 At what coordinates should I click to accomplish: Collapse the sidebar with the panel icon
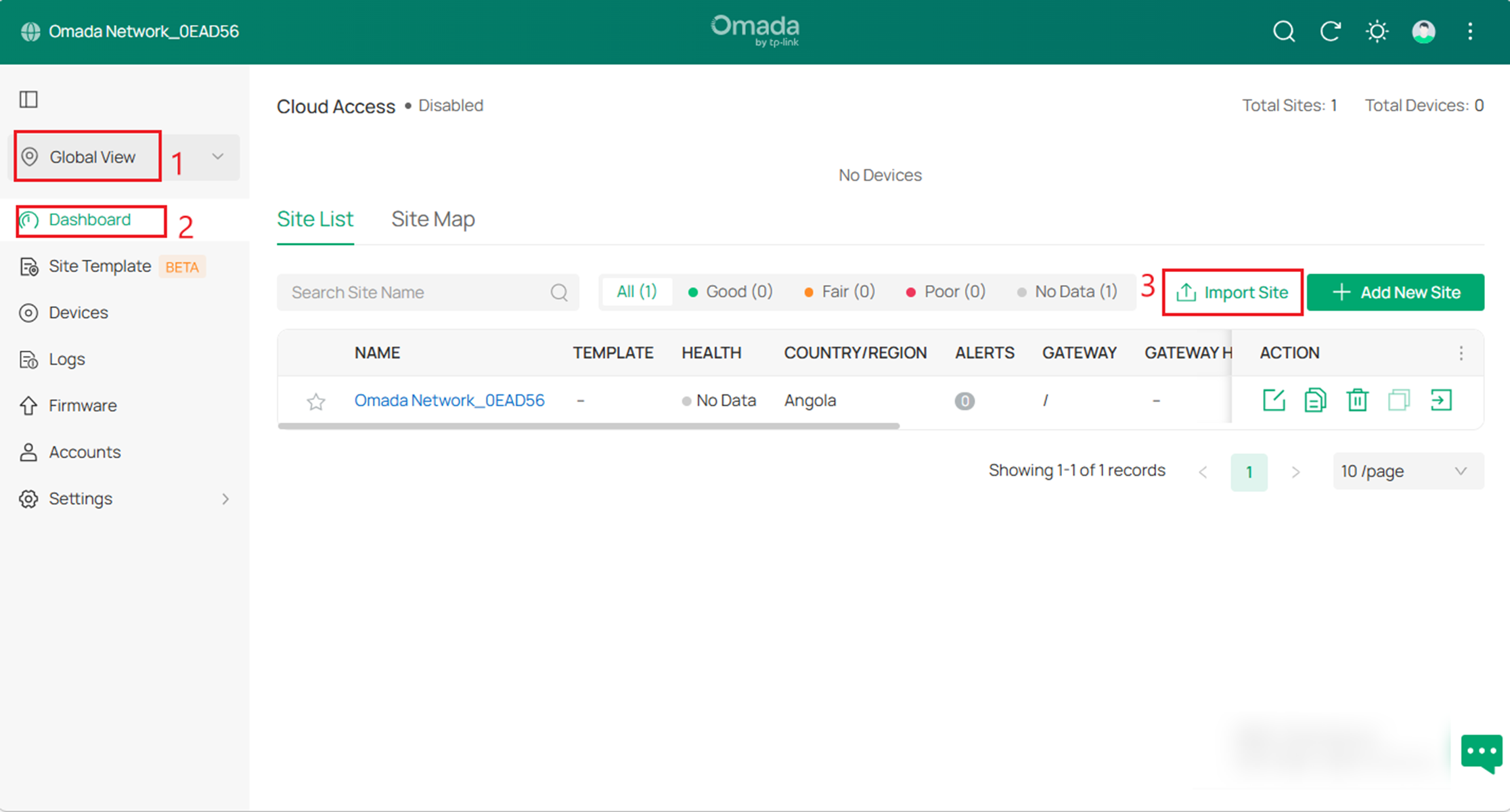28,99
